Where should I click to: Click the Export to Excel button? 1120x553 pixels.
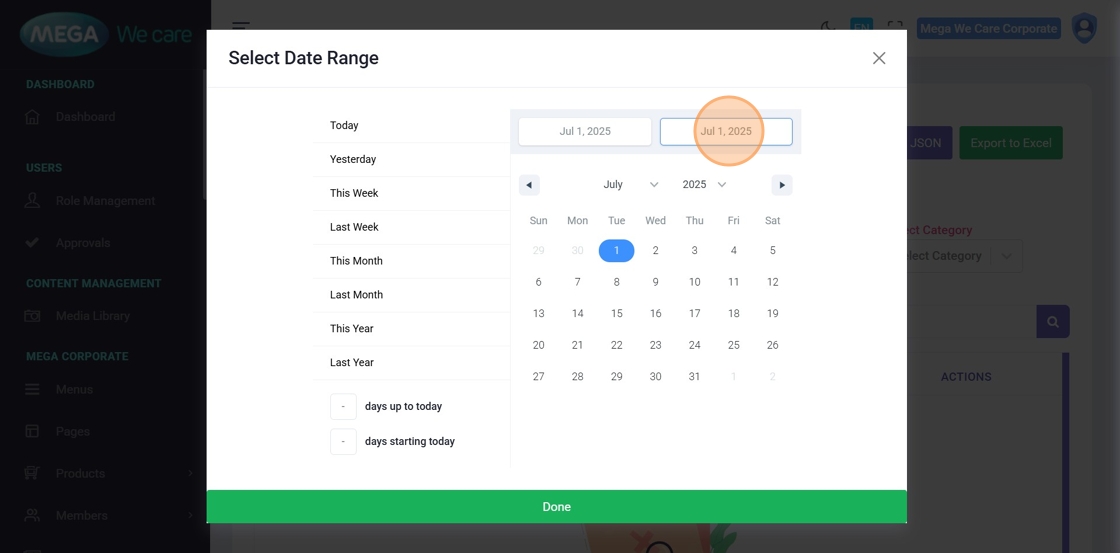[1010, 143]
